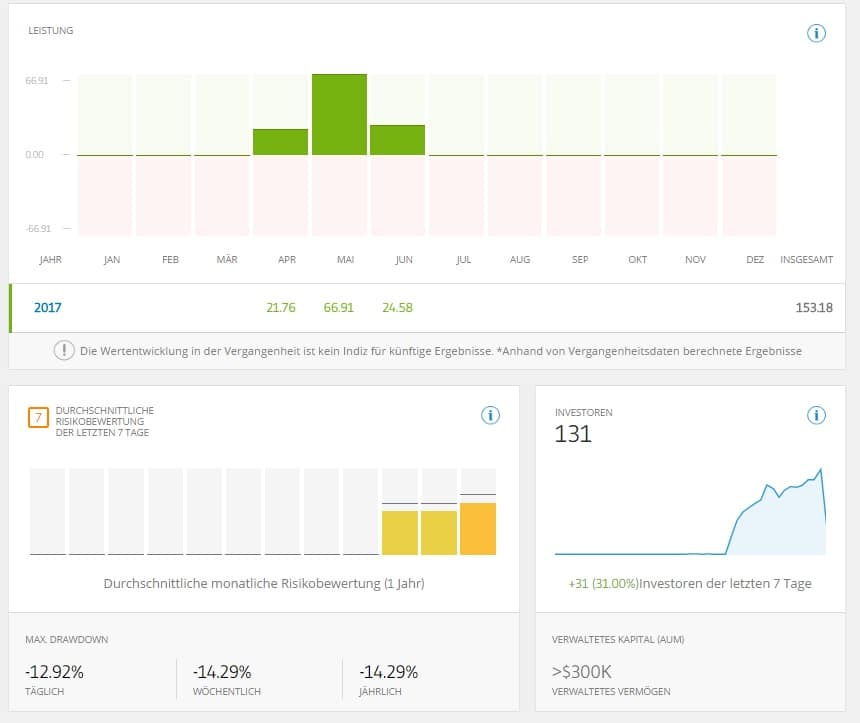Click the investors line chart peak
Image resolution: width=860 pixels, height=723 pixels.
(x=821, y=469)
